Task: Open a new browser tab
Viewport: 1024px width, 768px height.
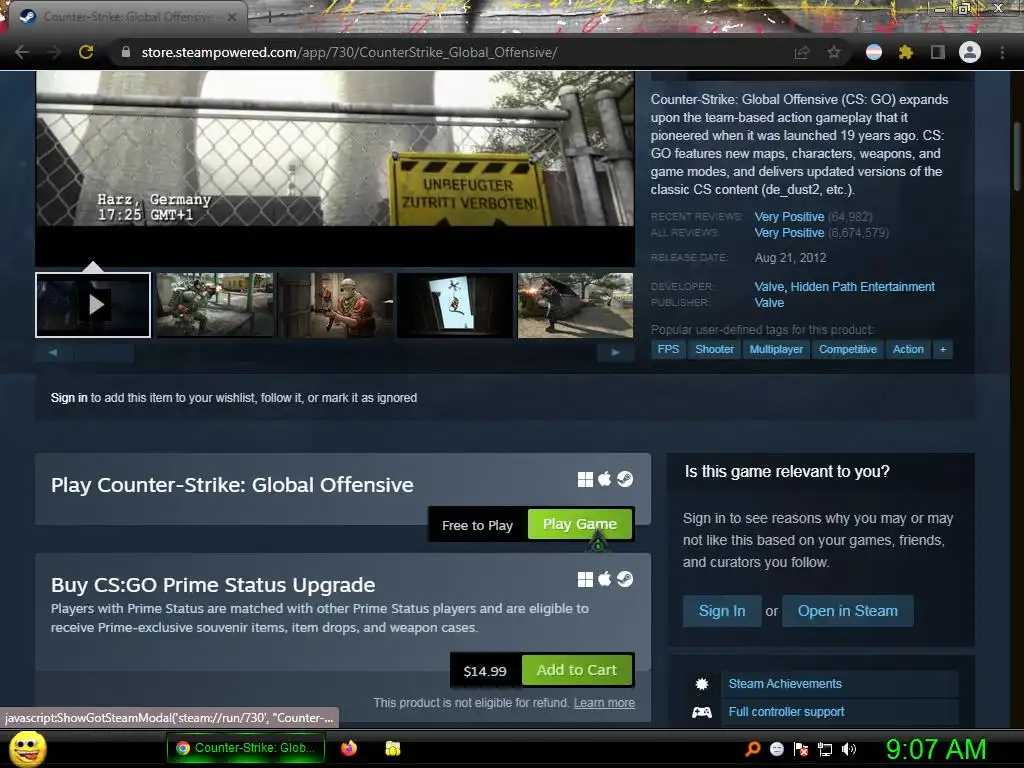Action: 268,17
